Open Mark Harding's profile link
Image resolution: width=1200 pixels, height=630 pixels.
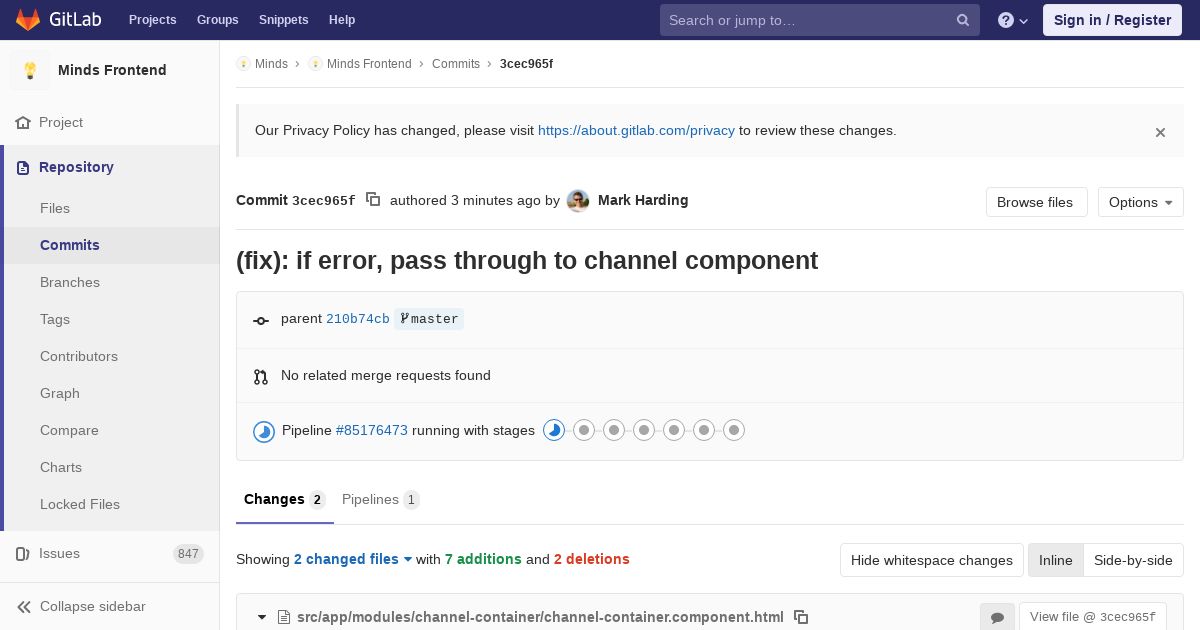pos(643,200)
